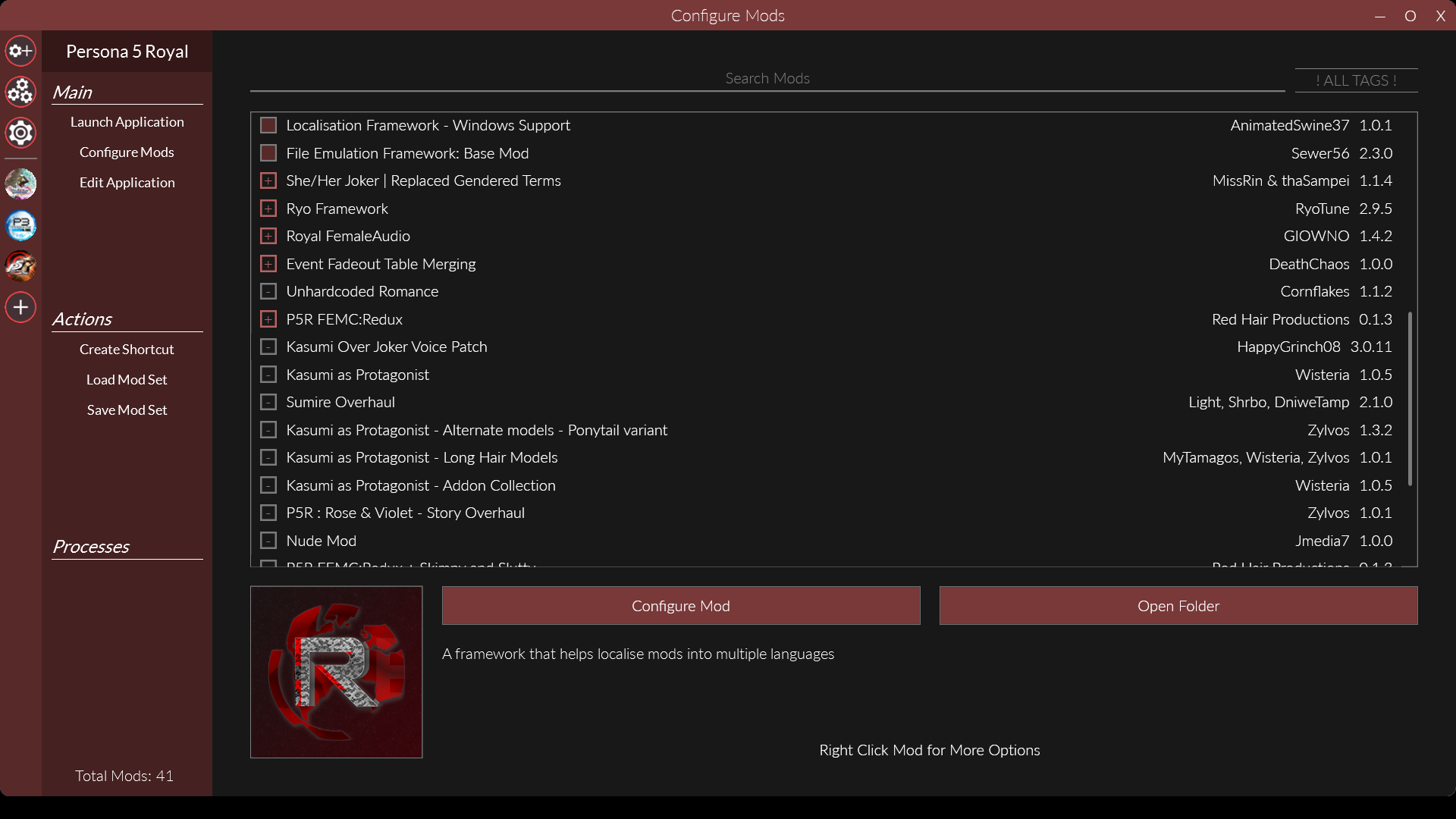Screen dimensions: 1456x819
Task: Enable the Unhardcoded Romance mod checkbox
Action: pyautogui.click(x=268, y=291)
